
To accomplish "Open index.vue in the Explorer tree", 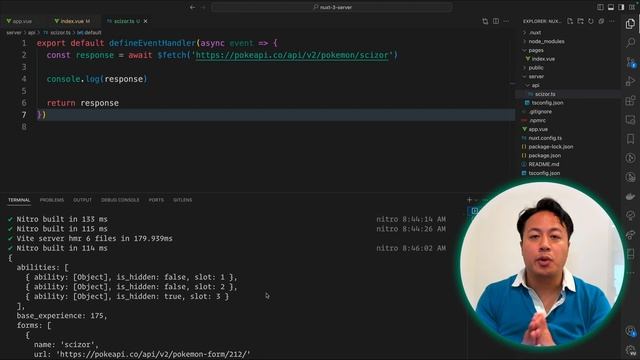I will (x=543, y=59).
